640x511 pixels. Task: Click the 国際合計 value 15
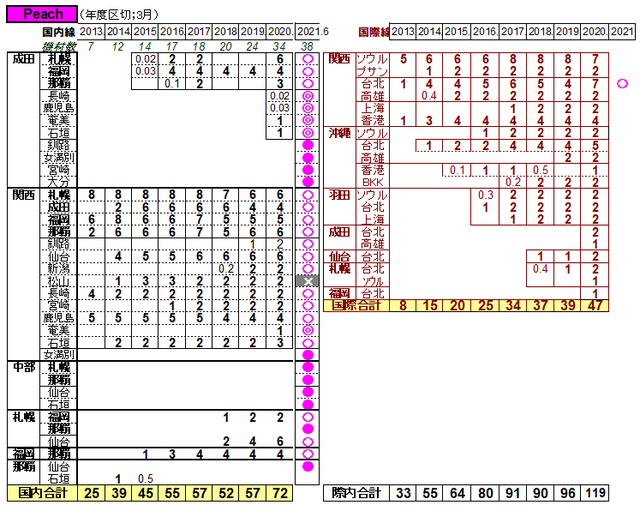[430, 305]
